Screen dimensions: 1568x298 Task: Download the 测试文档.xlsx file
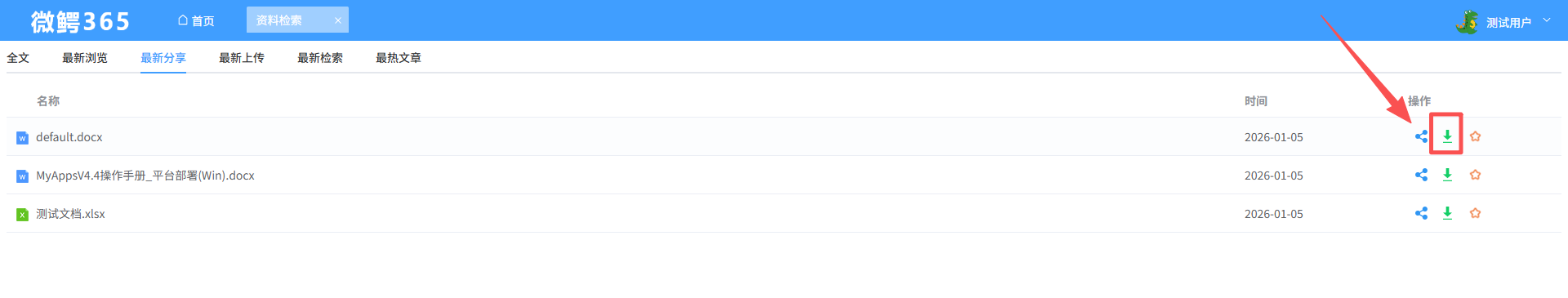[x=1447, y=213]
